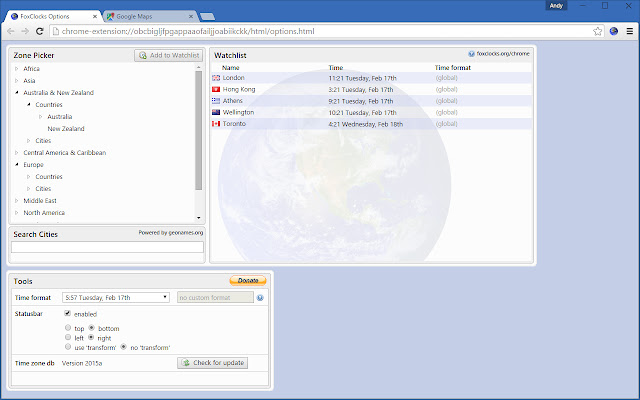This screenshot has width=640, height=400.
Task: Click the FoxClocks globe extension icon
Action: (613, 31)
